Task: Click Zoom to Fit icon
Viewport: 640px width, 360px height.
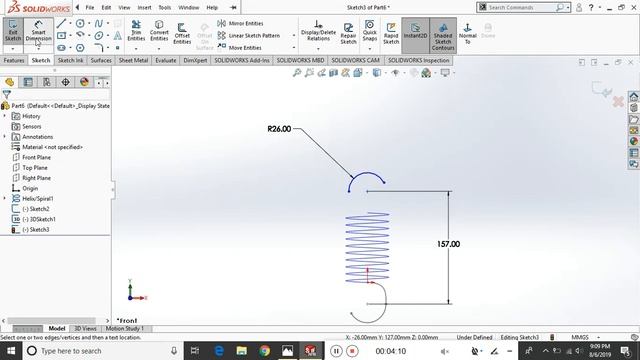Action: (x=297, y=73)
